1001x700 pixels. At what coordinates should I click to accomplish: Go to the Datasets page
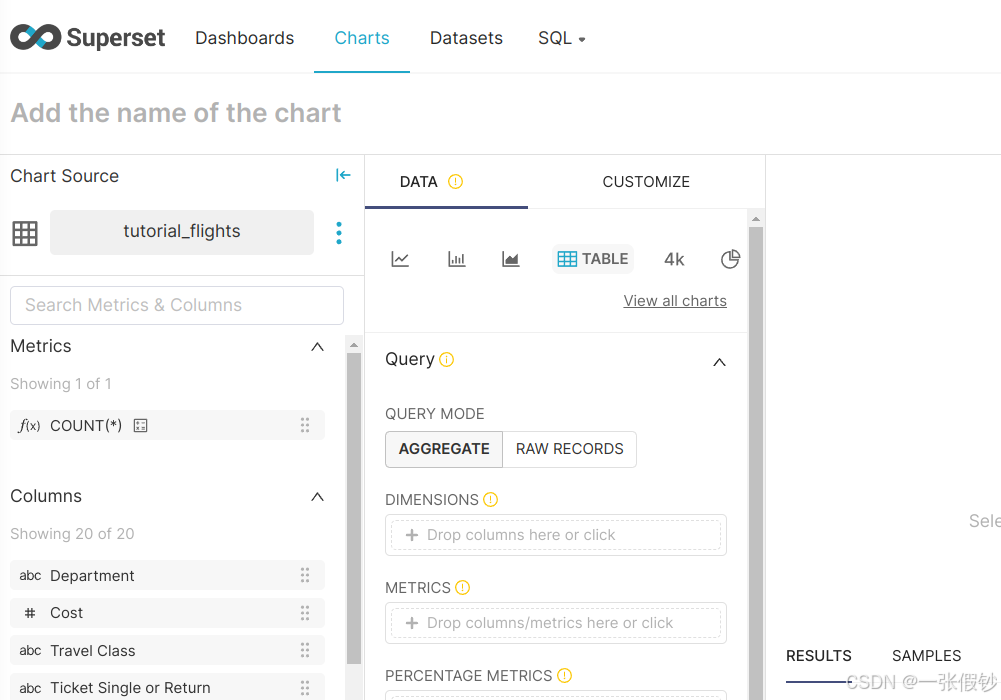[466, 38]
